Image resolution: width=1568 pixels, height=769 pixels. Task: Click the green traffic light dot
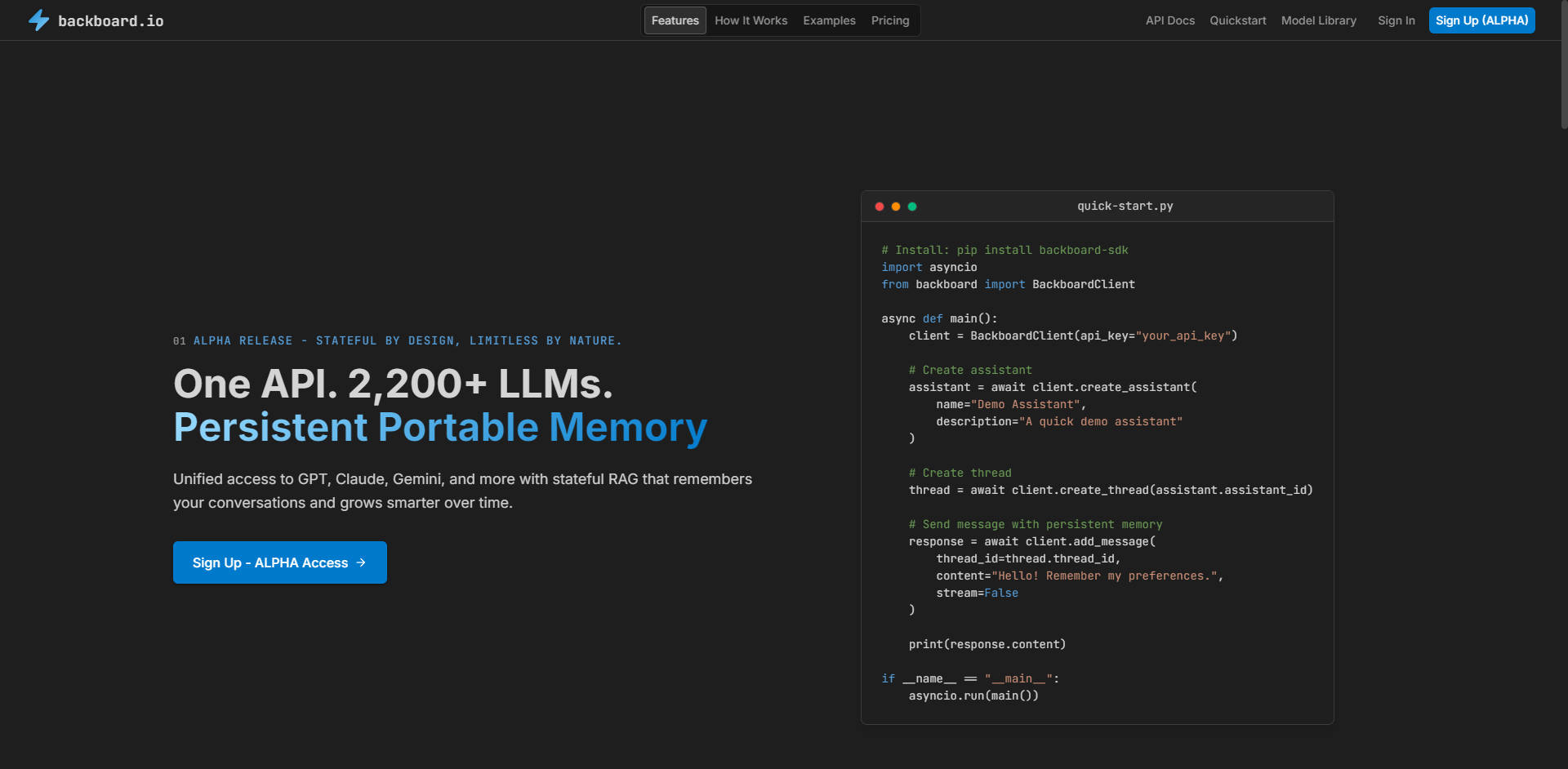912,207
